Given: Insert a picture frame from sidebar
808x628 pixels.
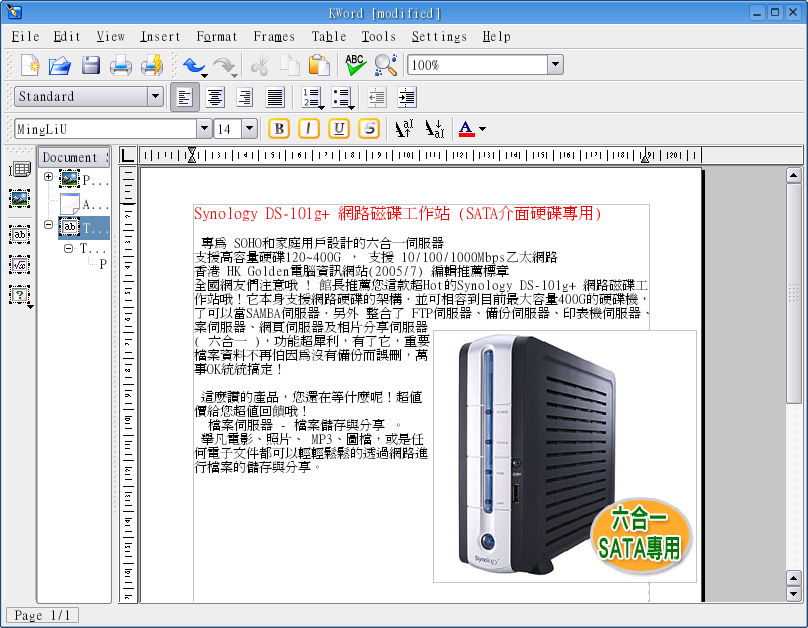Looking at the screenshot, I should 19,198.
